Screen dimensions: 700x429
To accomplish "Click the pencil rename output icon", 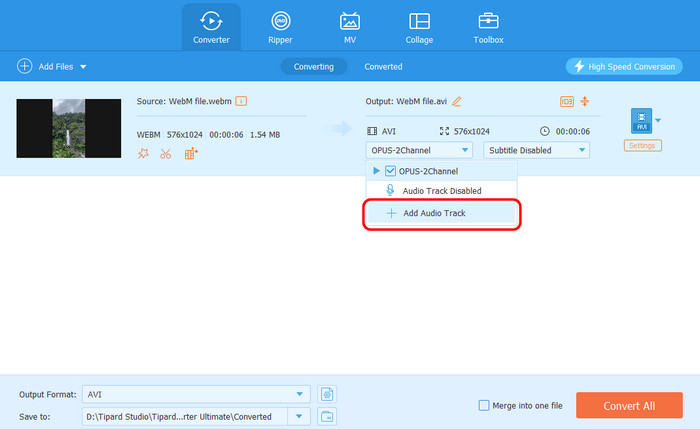I will tap(457, 101).
